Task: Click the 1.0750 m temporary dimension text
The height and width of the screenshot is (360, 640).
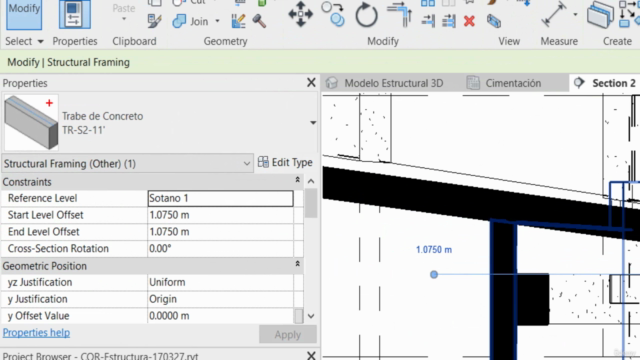Action: (434, 250)
